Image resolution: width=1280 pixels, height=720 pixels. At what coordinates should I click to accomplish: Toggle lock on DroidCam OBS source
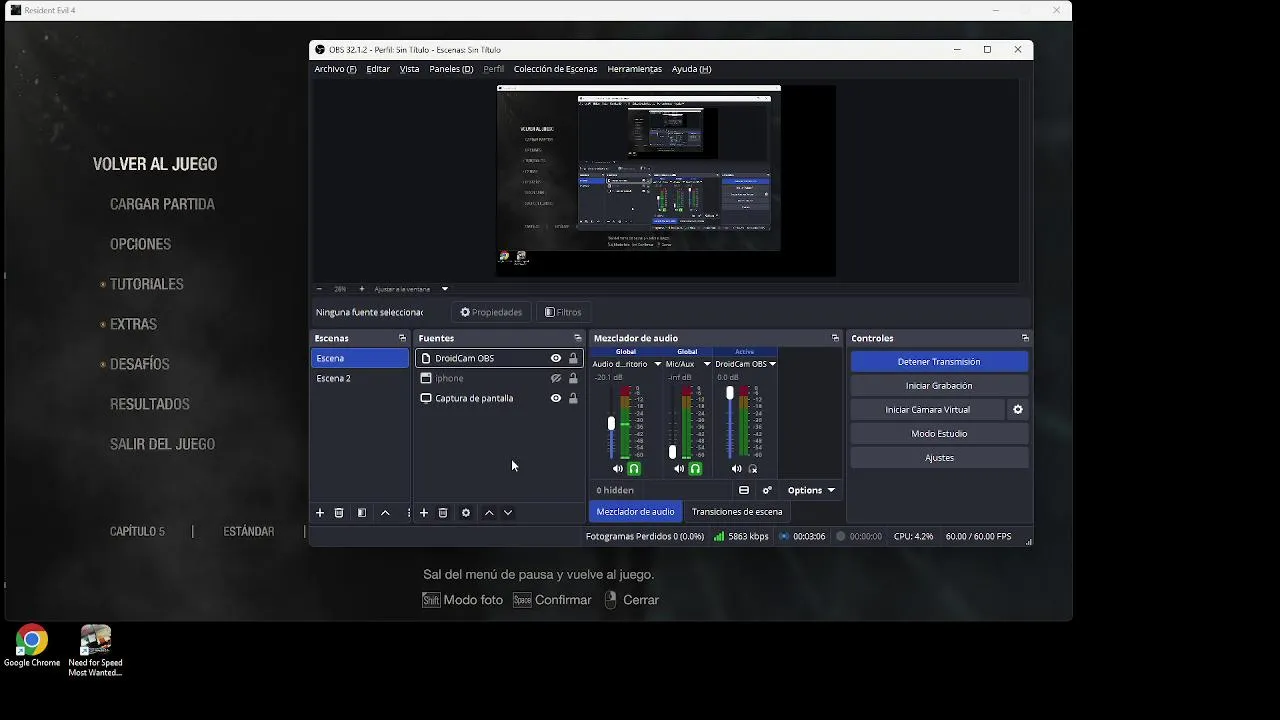pyautogui.click(x=573, y=358)
